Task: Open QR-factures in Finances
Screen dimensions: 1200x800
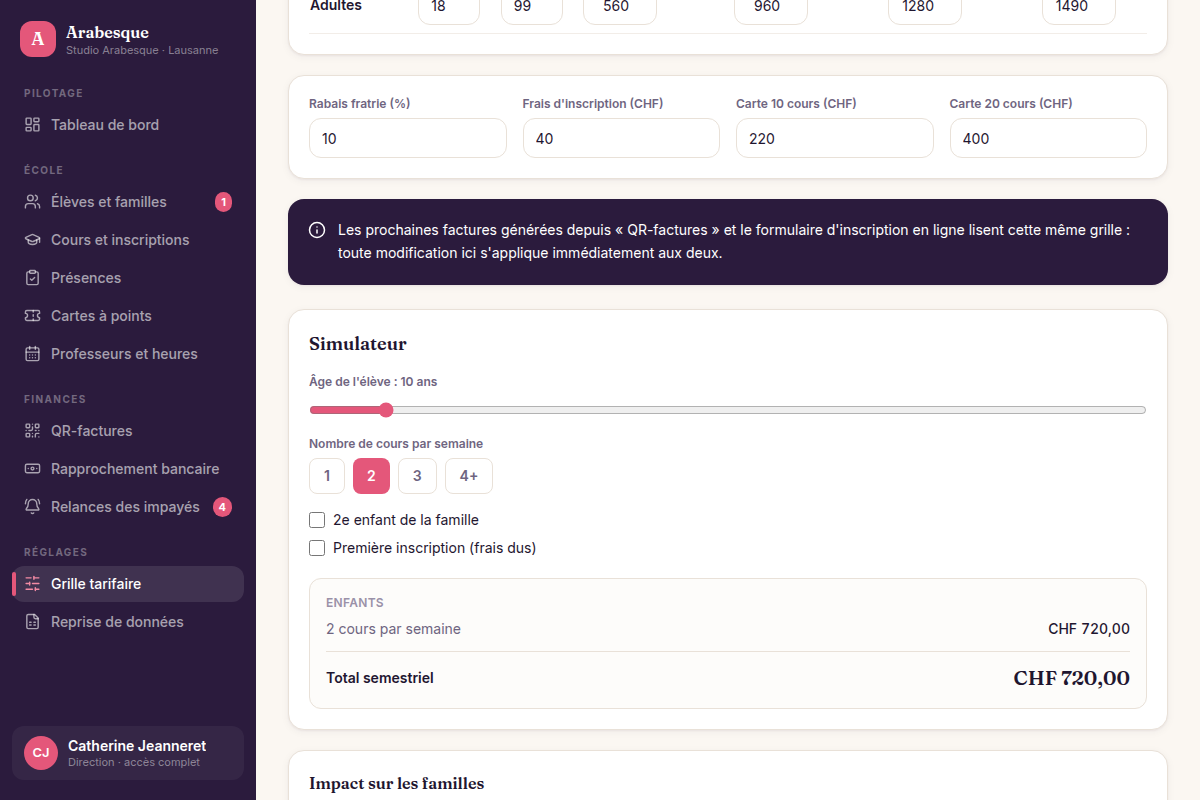Action: coord(128,431)
